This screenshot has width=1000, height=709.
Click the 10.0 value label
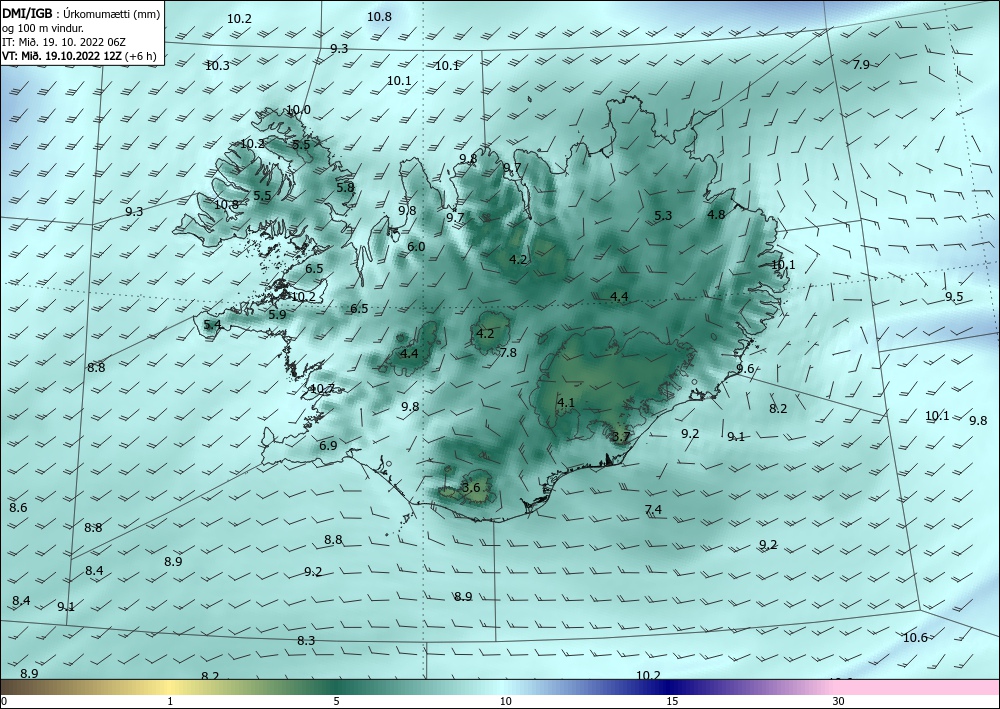[298, 110]
